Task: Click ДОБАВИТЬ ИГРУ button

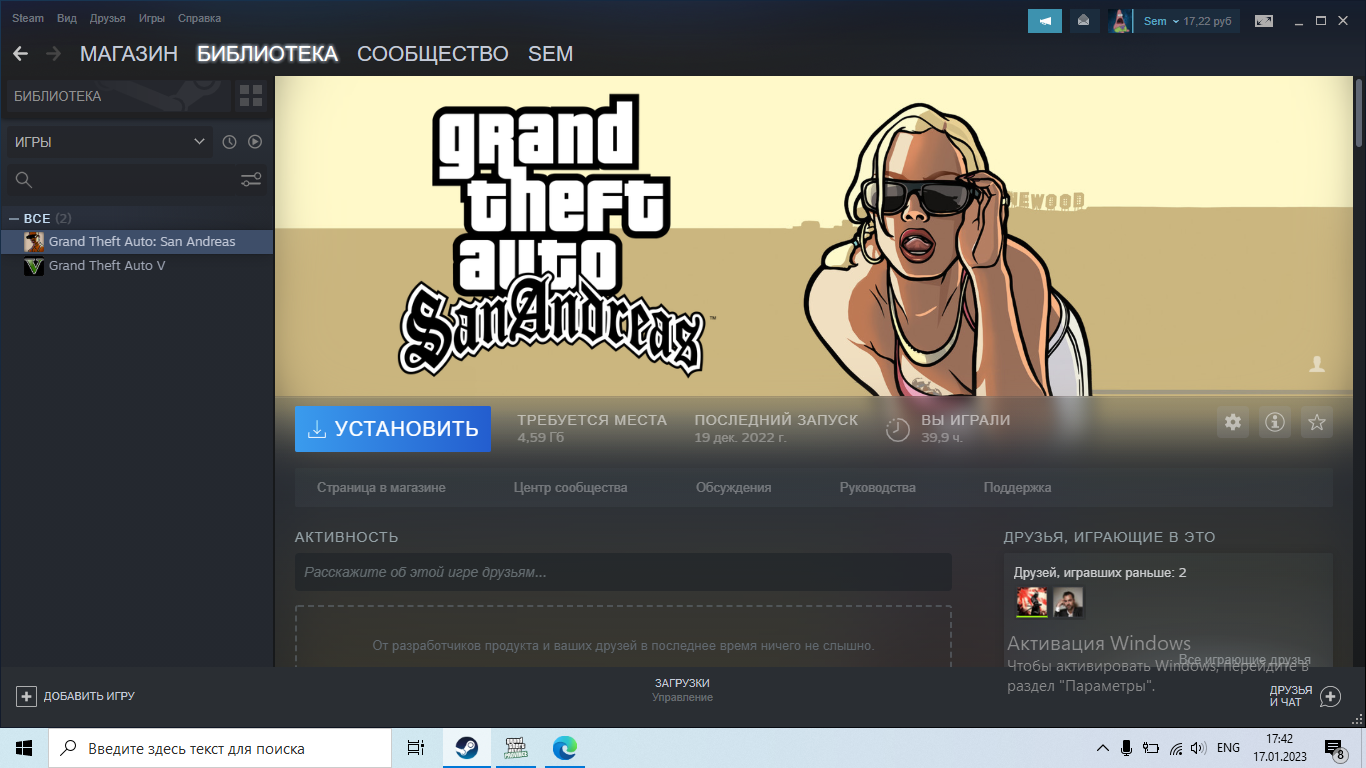Action: 76,696
